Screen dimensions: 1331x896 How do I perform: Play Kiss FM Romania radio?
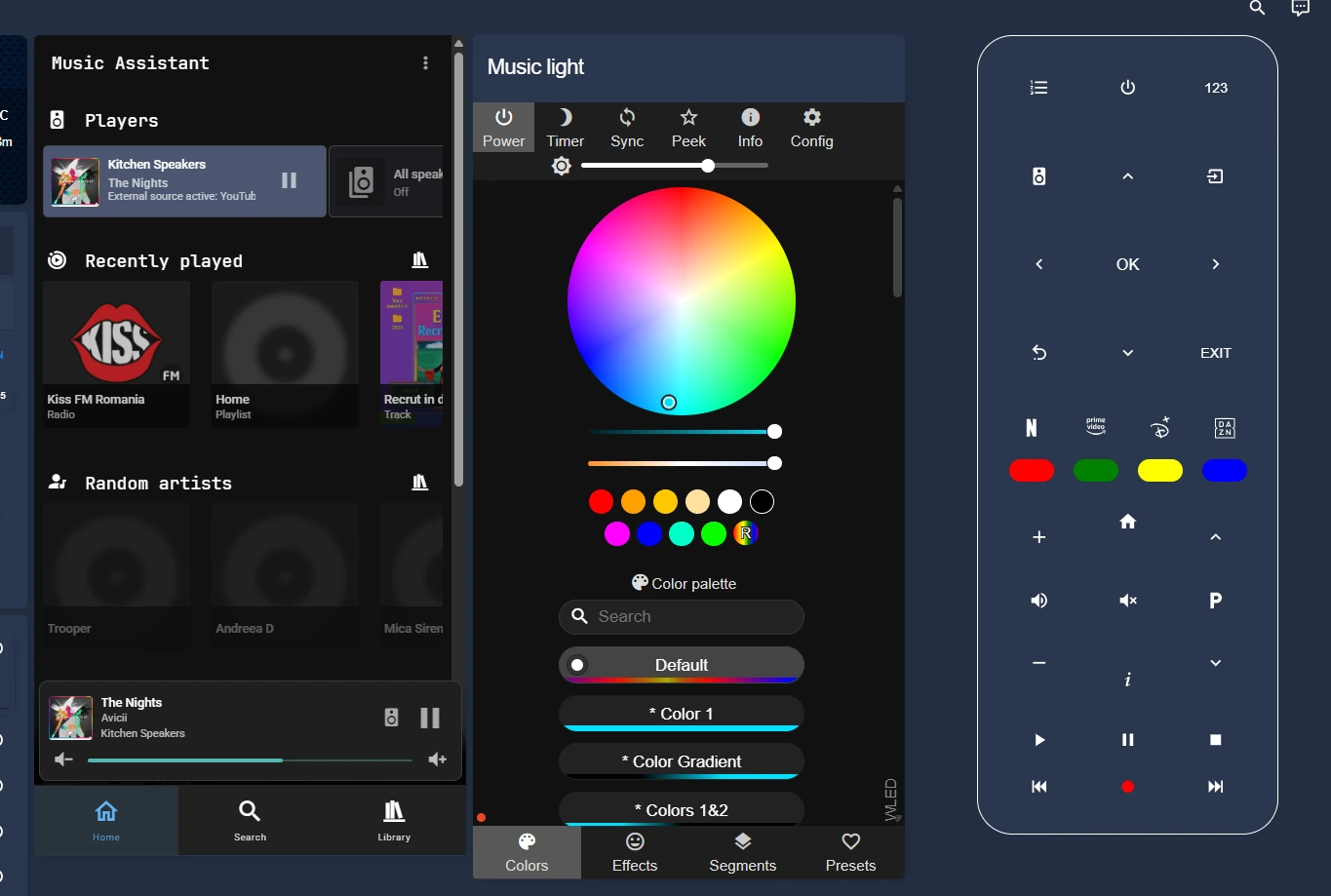coord(116,354)
